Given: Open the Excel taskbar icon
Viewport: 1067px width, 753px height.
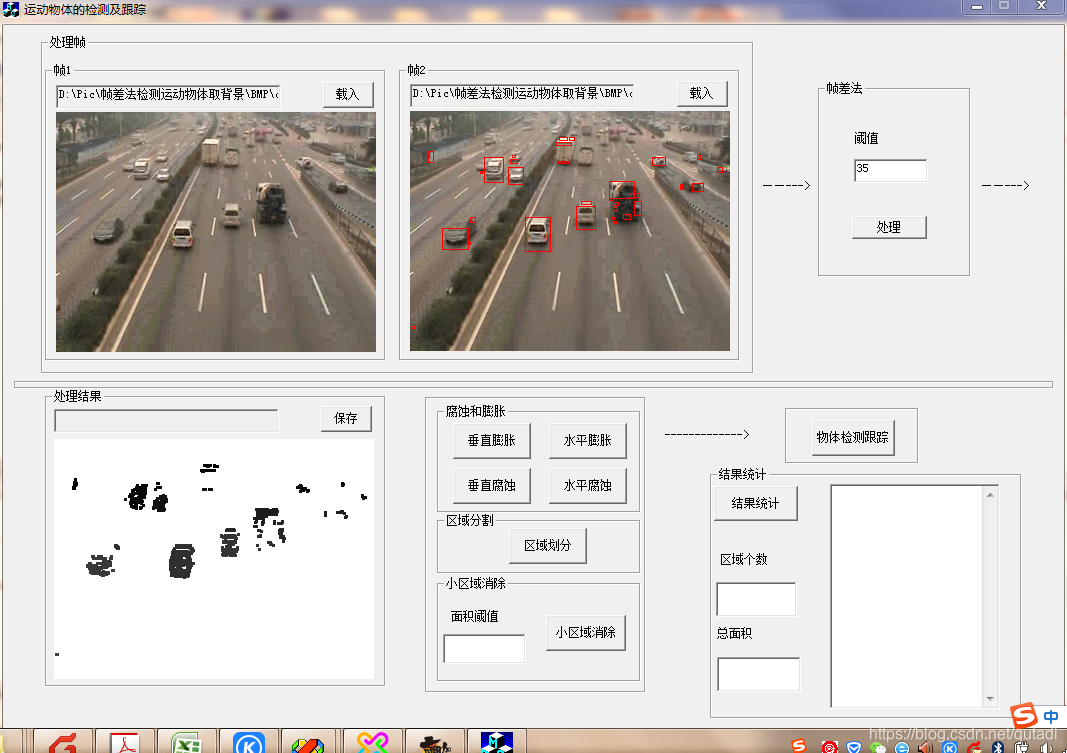Looking at the screenshot, I should tap(186, 742).
